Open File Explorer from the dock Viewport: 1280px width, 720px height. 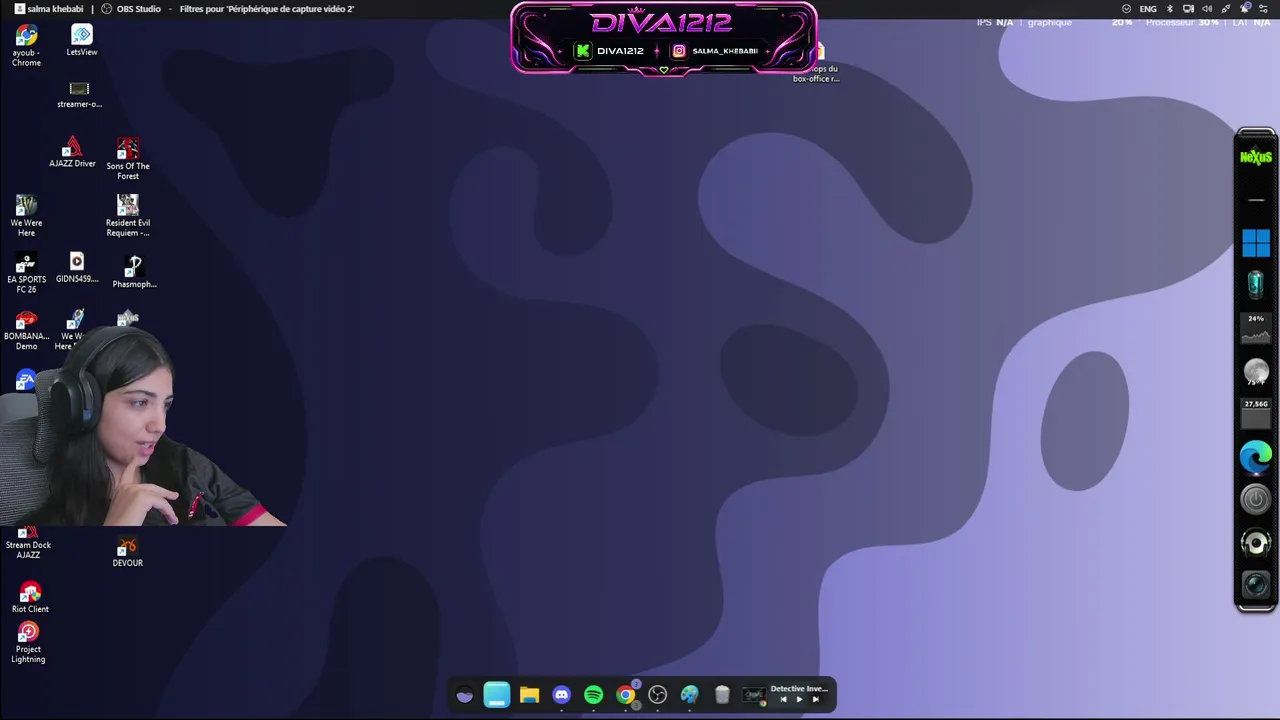pos(529,695)
